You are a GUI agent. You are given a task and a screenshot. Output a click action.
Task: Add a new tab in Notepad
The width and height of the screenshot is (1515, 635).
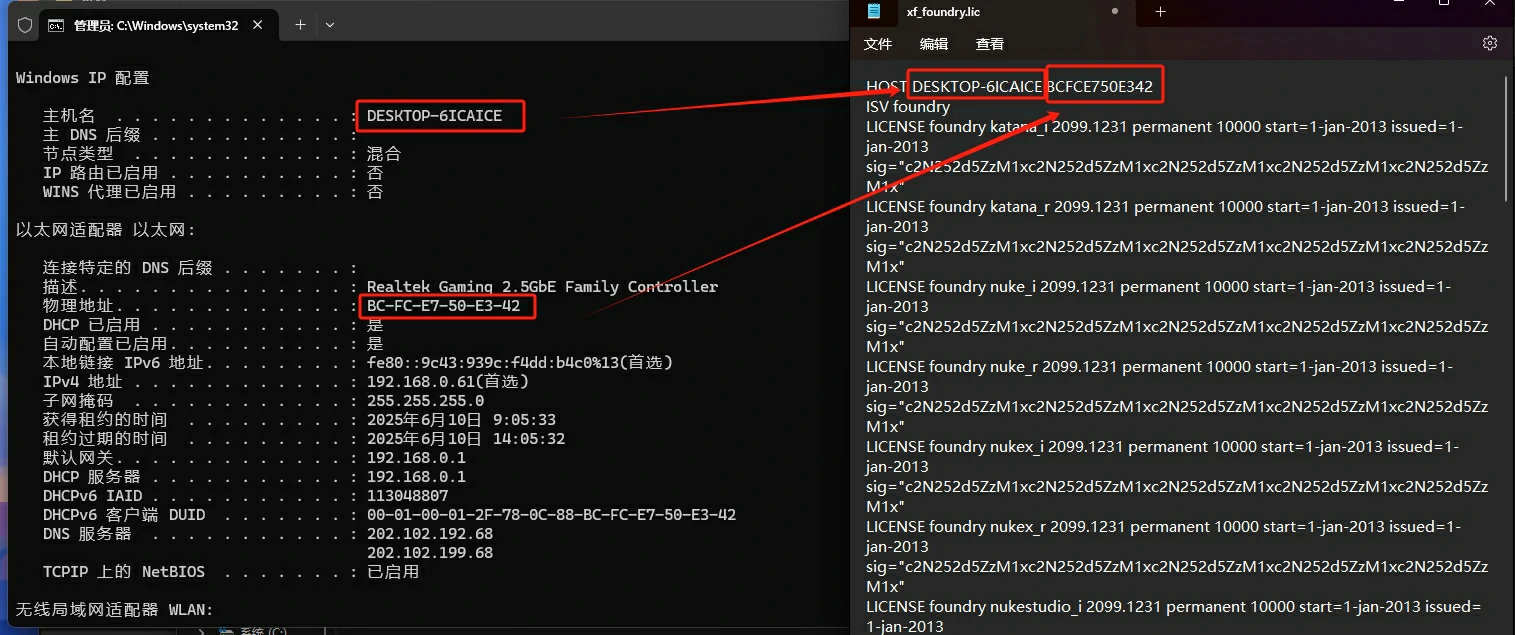tap(1160, 11)
